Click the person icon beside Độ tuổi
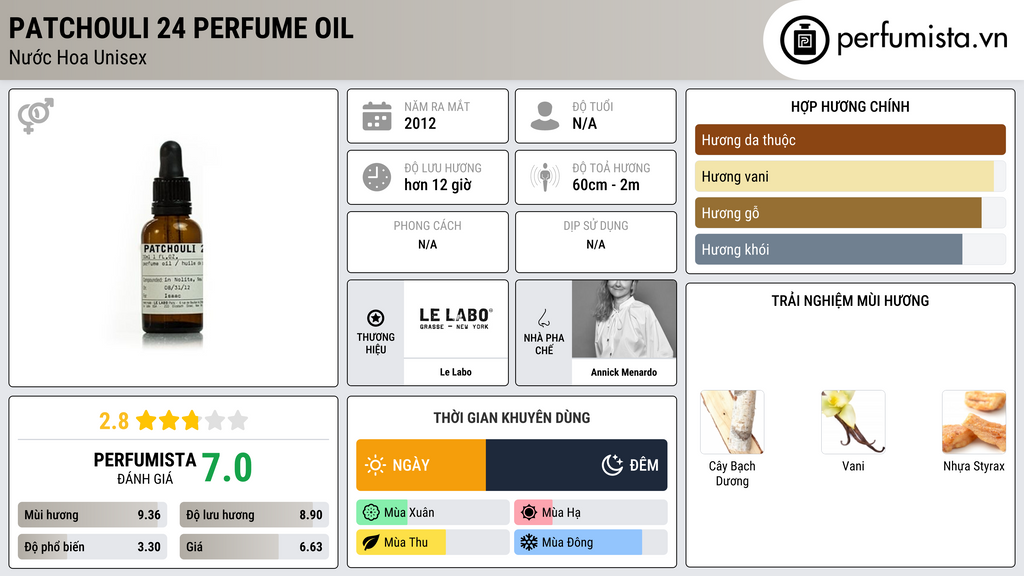This screenshot has width=1024, height=576. [x=545, y=116]
